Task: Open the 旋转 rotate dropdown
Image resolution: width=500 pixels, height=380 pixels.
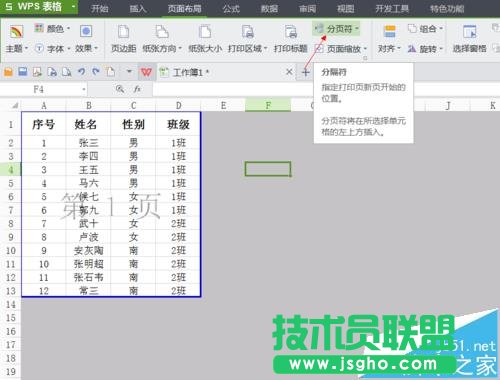Action: tap(426, 49)
